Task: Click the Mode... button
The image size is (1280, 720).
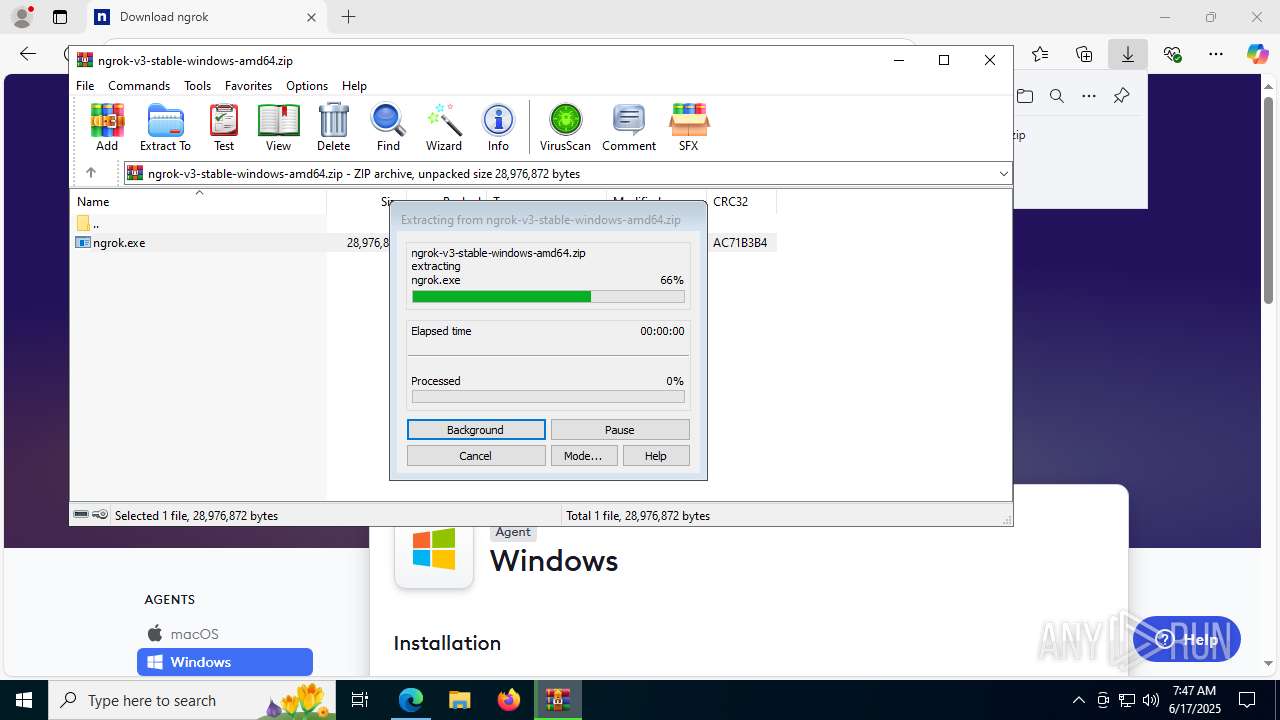Action: coord(583,456)
